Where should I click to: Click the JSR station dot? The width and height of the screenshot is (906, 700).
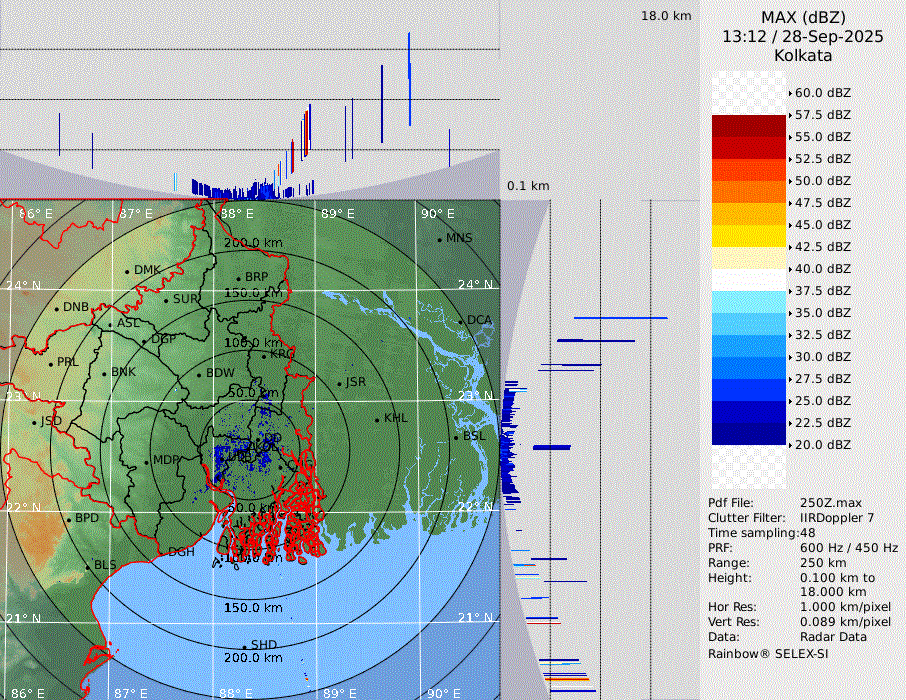[x=339, y=383]
